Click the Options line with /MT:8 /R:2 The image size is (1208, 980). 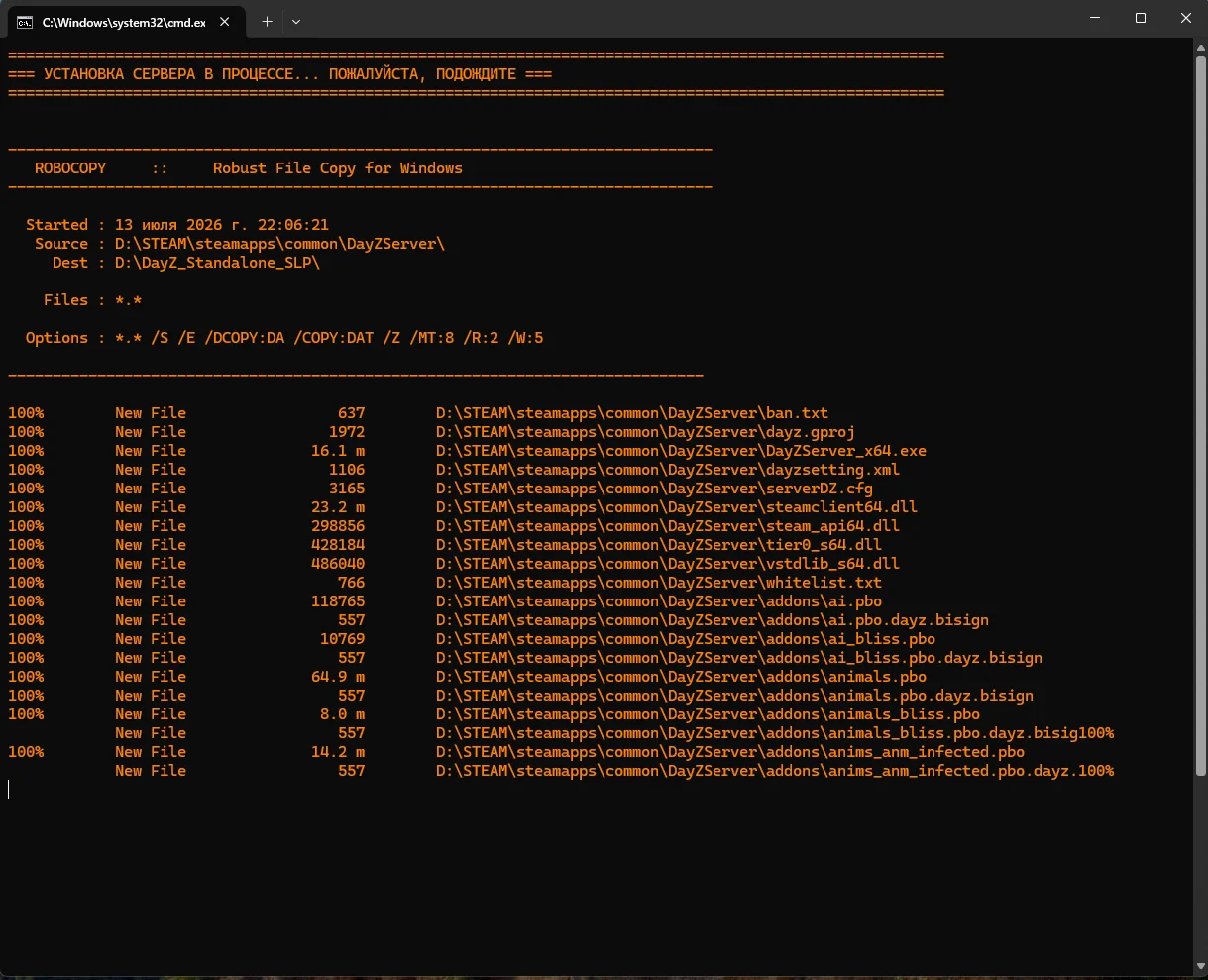pyautogui.click(x=284, y=338)
